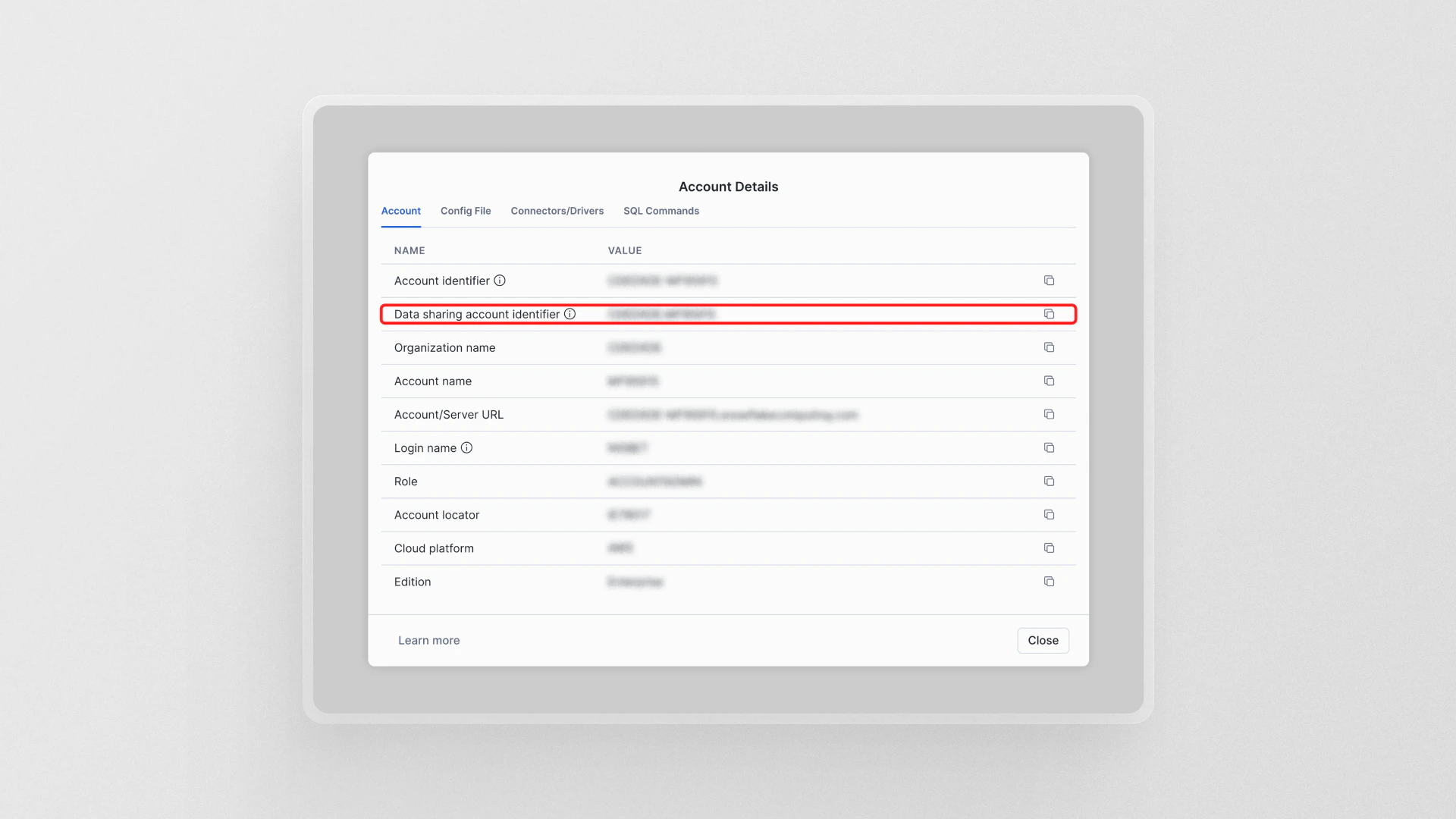This screenshot has height=819, width=1456.
Task: Open the Learn more link
Action: (x=428, y=640)
